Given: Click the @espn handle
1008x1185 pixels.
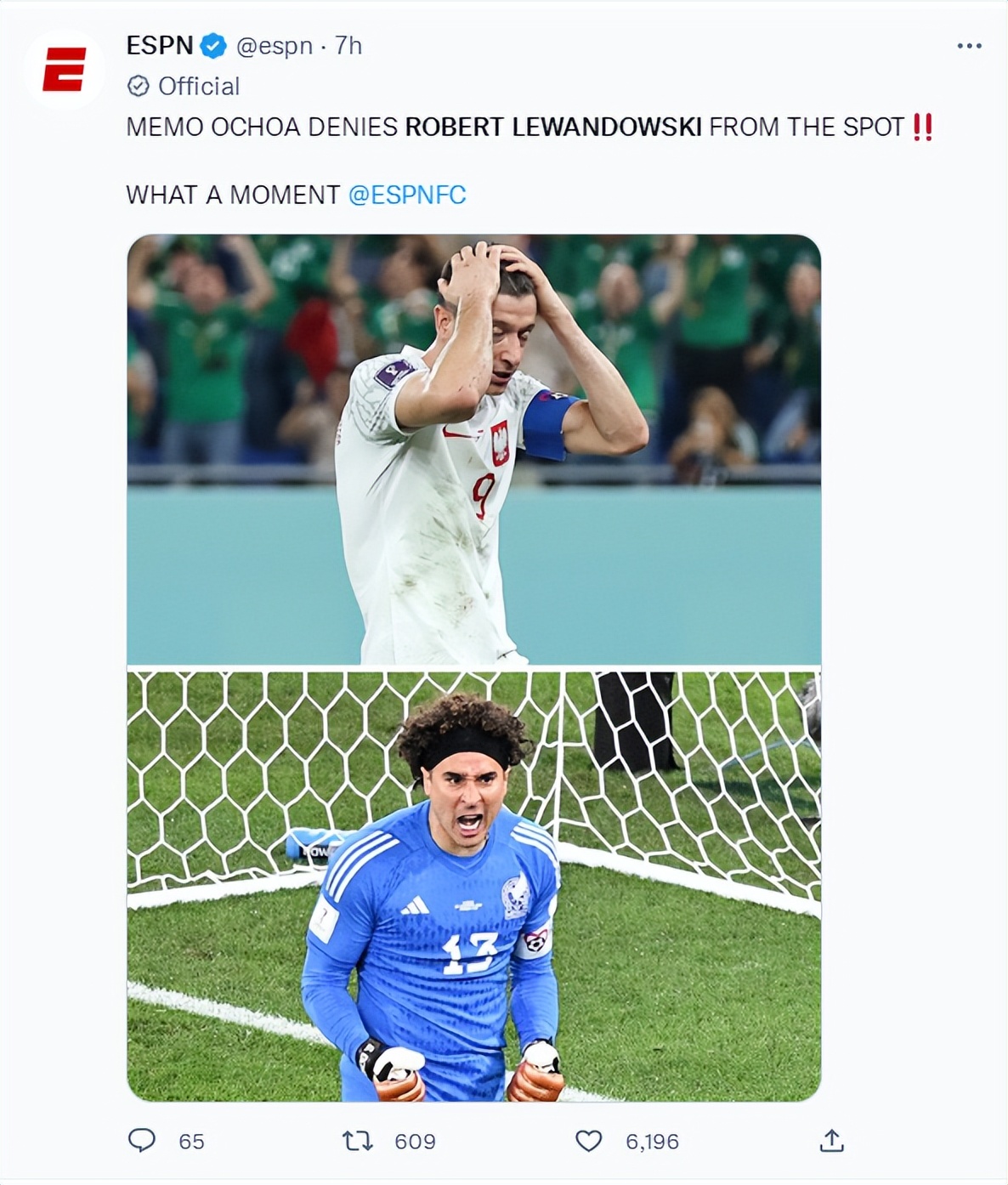Looking at the screenshot, I should [x=275, y=46].
